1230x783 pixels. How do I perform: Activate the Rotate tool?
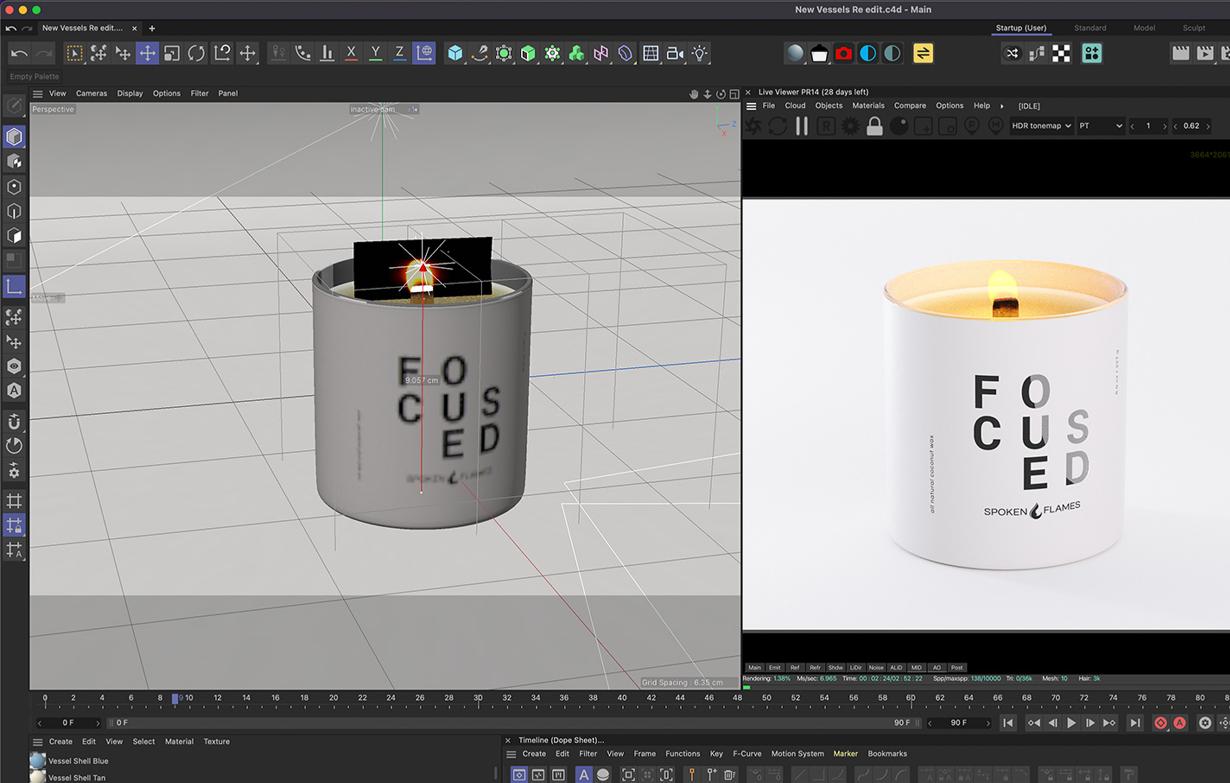196,53
